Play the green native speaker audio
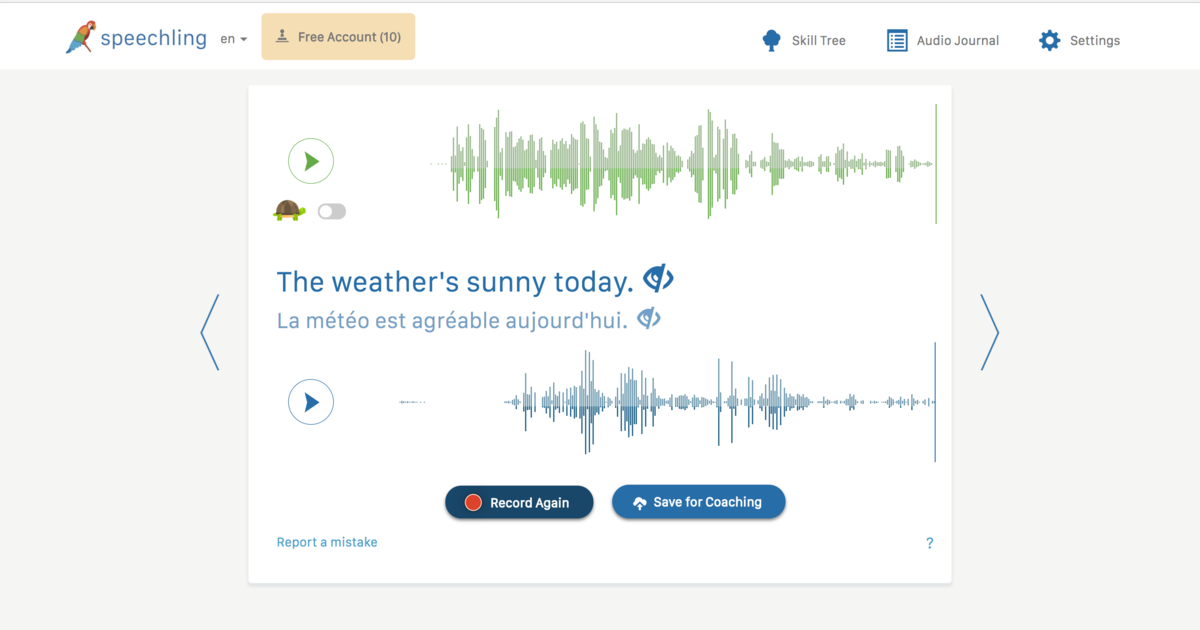 (311, 161)
